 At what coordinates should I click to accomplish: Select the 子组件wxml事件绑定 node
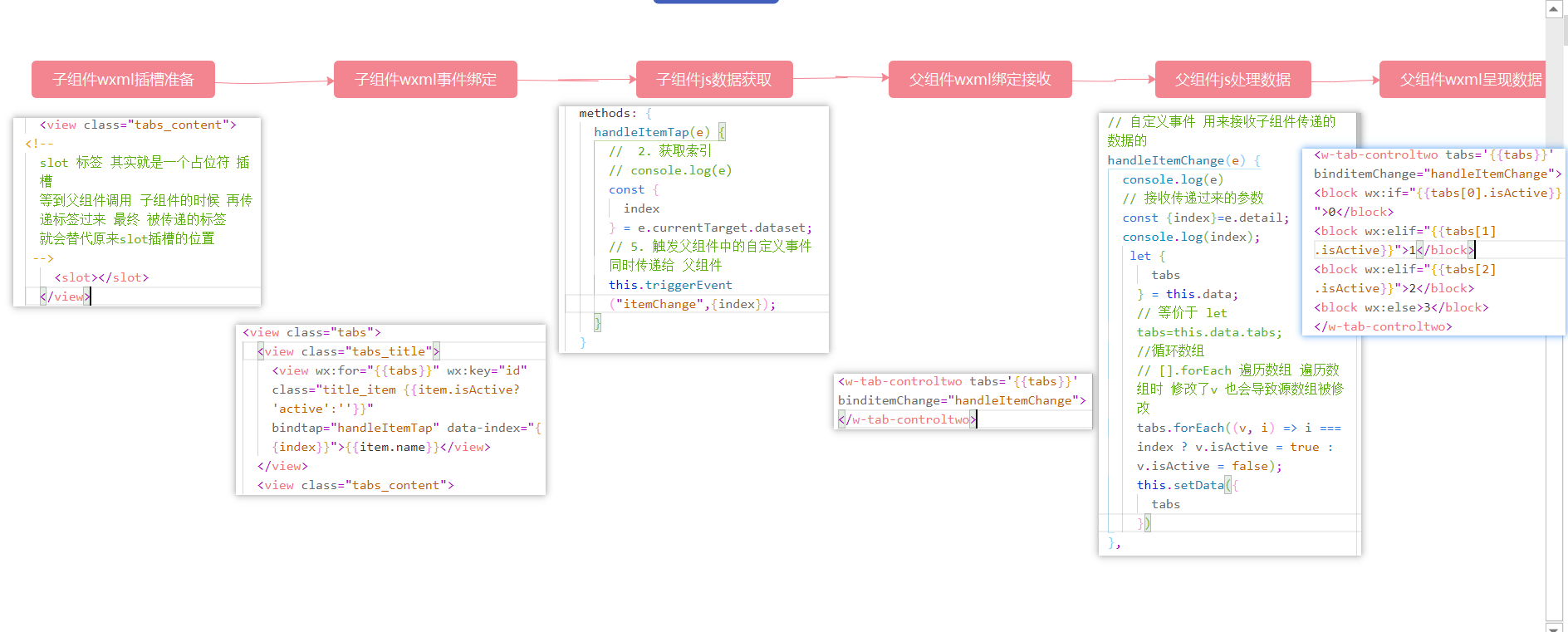pyautogui.click(x=425, y=80)
